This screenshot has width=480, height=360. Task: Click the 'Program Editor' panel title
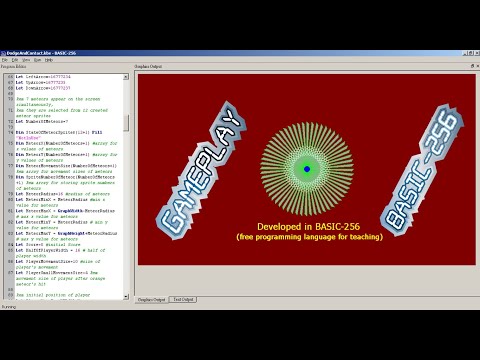click(13, 66)
